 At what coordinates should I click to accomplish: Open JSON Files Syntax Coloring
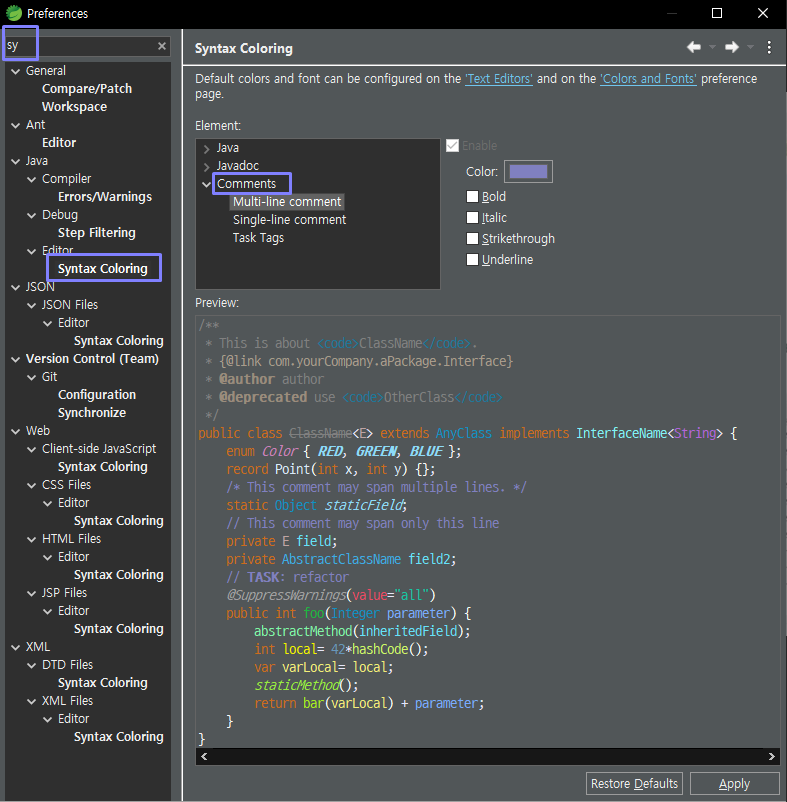click(x=119, y=341)
